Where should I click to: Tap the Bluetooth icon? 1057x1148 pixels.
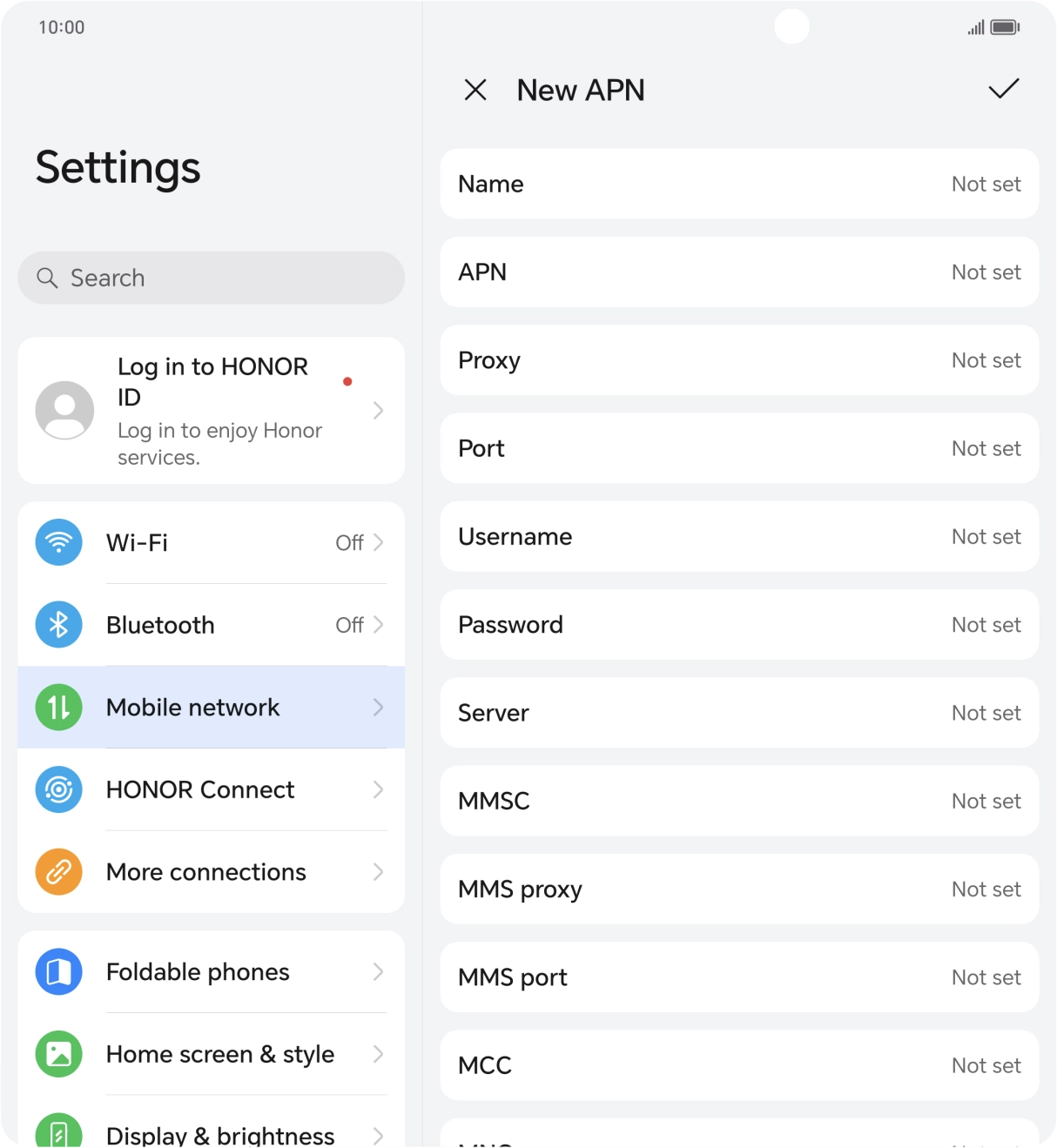coord(58,625)
